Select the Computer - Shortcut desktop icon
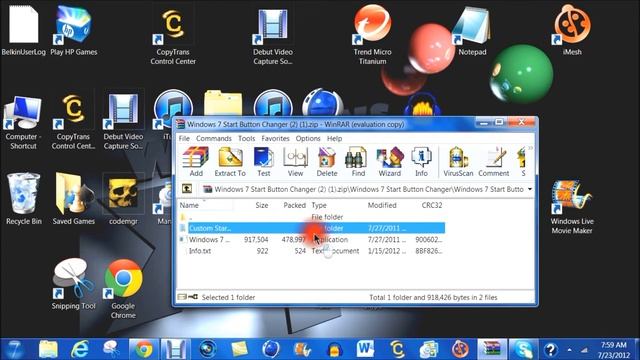Screen dimensions: 640x360 [x=23, y=122]
